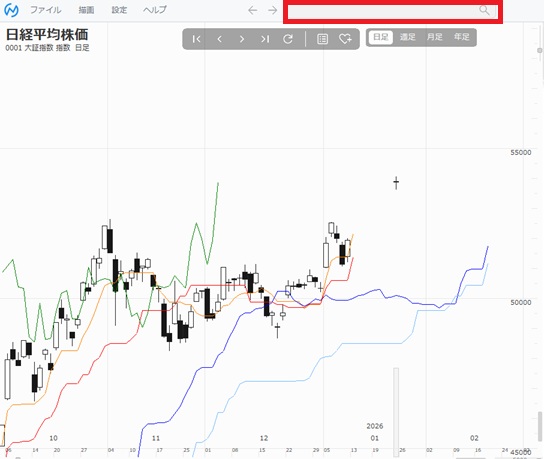
Task: Switch to 週足 weekly timeframe
Action: [x=407, y=37]
